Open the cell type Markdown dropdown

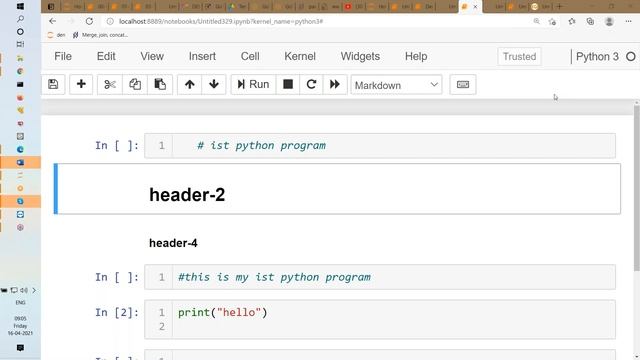coord(396,85)
